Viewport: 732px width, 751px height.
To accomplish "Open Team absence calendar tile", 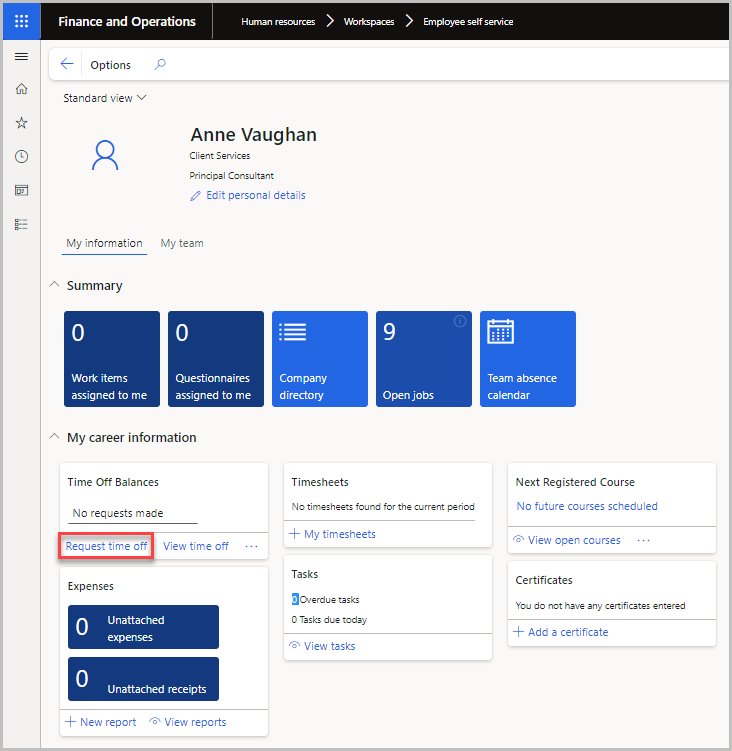I will tap(527, 359).
